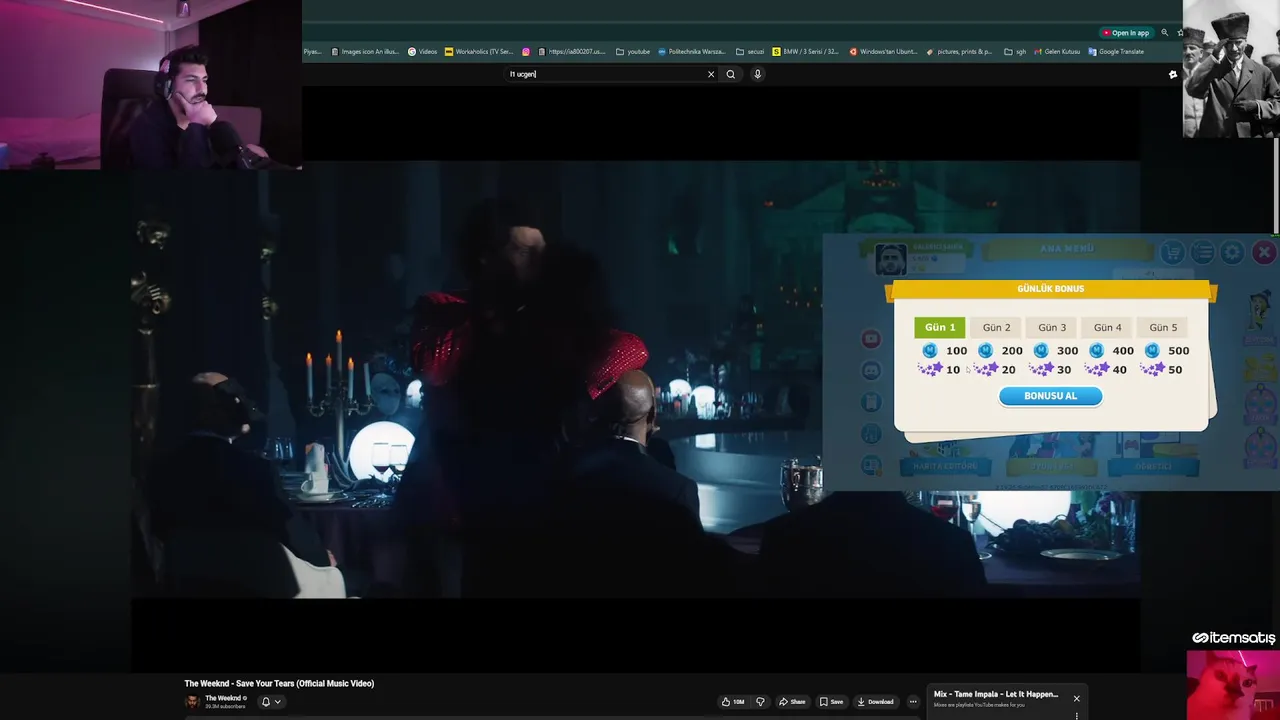Close the Mix - Tame Impala panel
This screenshot has height=720, width=1280.
pos(1076,698)
